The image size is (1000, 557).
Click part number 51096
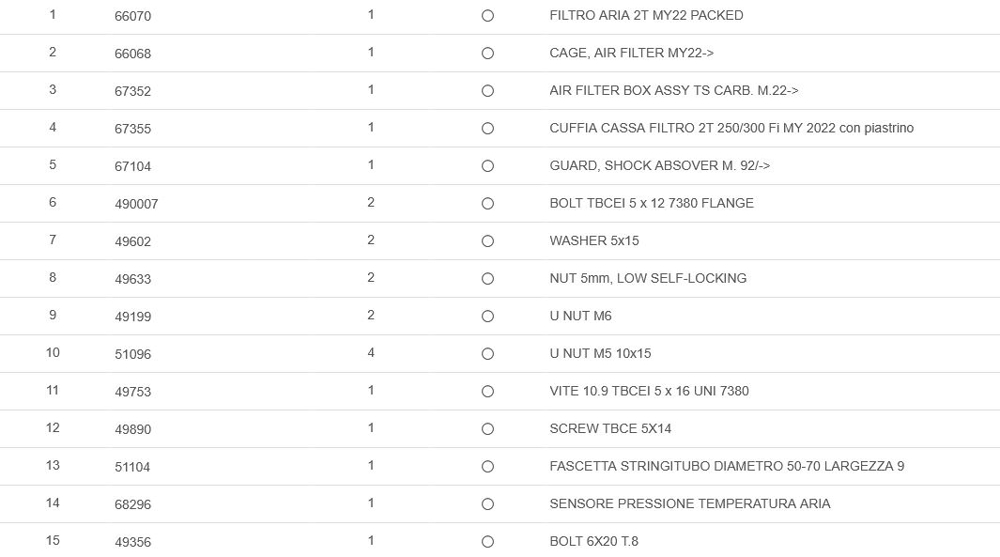(132, 354)
